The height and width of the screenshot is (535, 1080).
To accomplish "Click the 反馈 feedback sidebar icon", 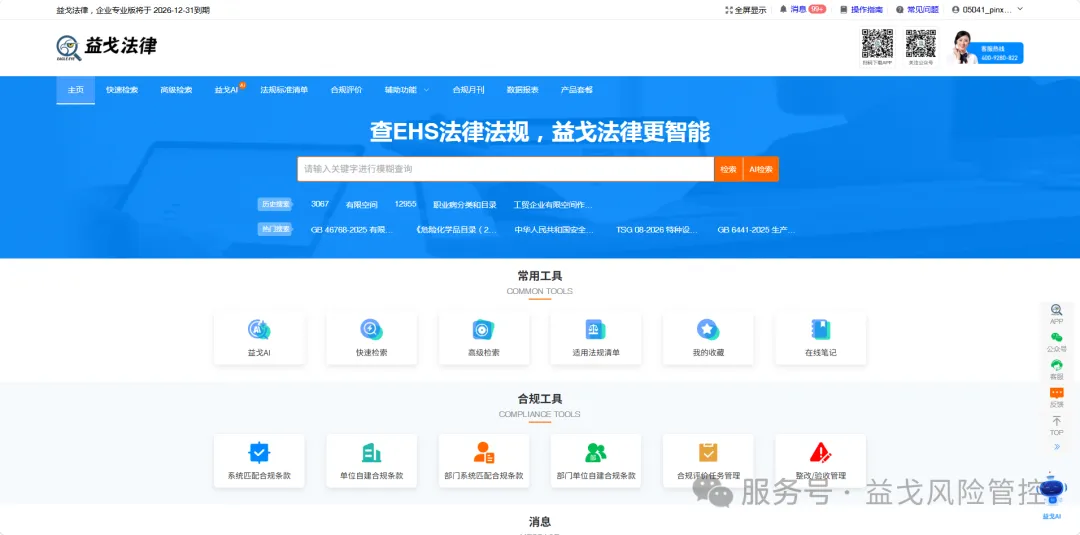I will click(x=1056, y=392).
